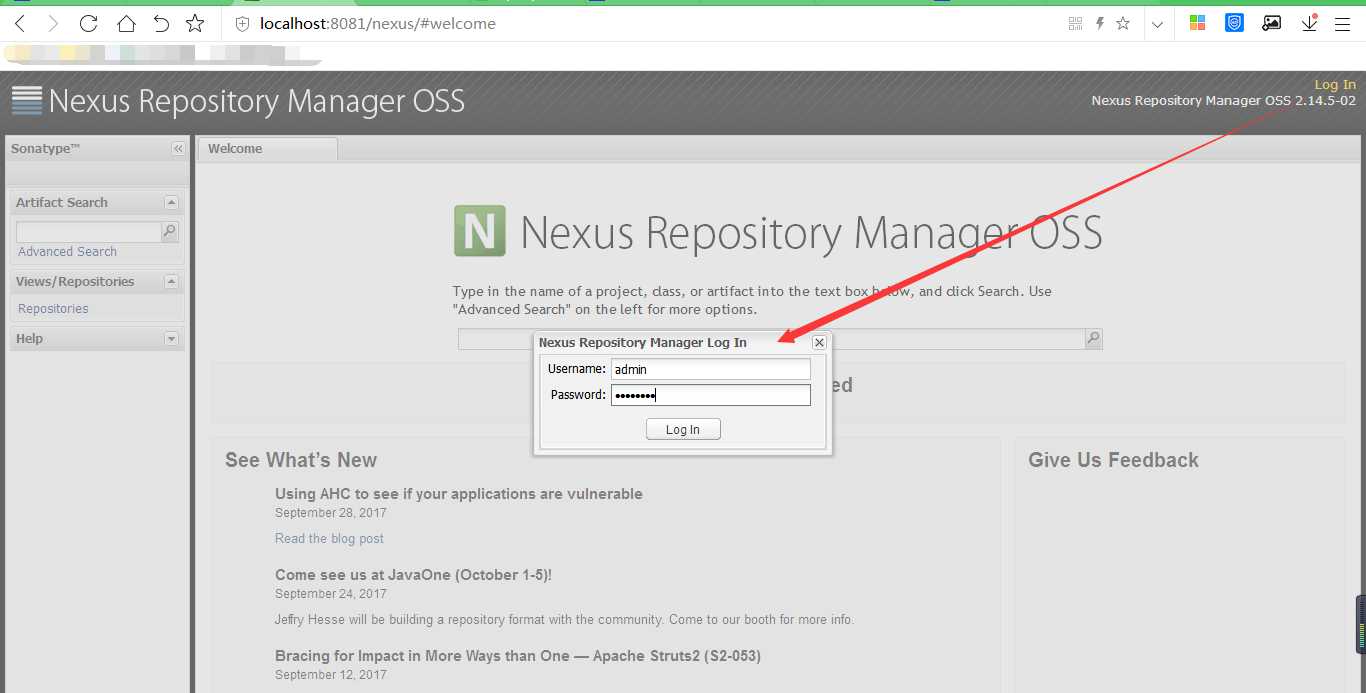
Task: Click the Username field
Action: click(711, 370)
